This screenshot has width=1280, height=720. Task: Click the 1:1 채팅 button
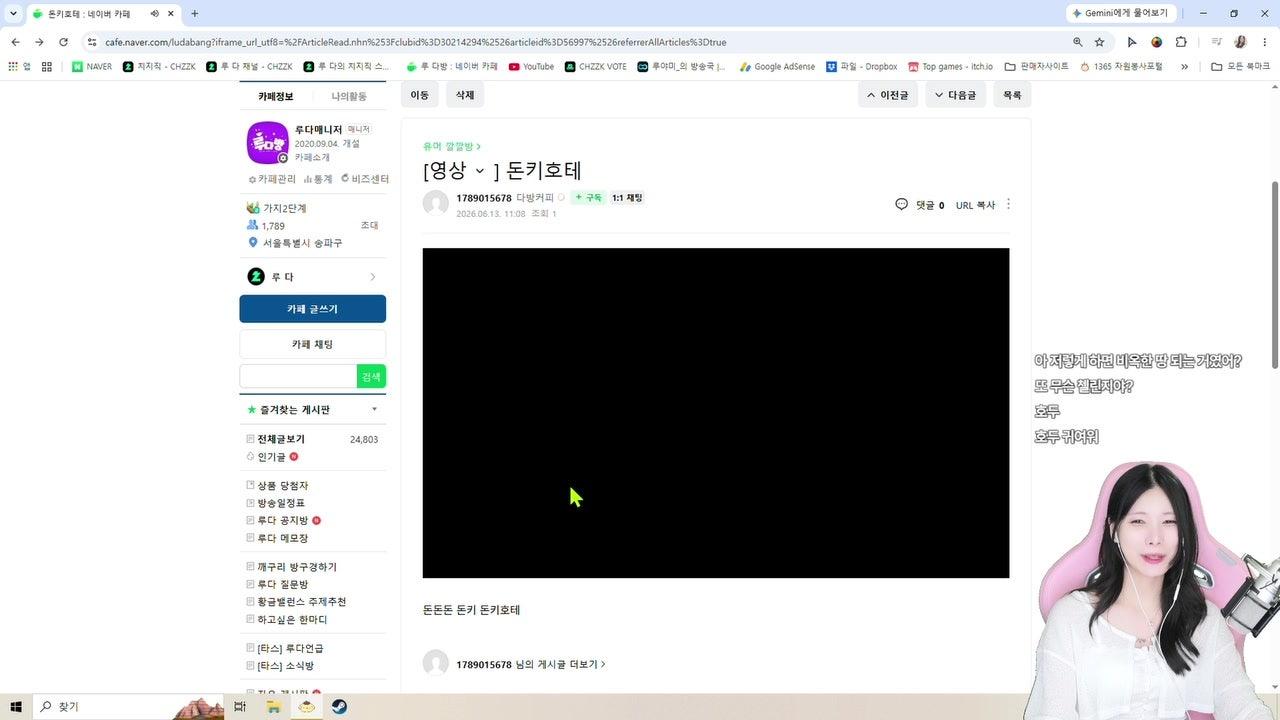[627, 198]
